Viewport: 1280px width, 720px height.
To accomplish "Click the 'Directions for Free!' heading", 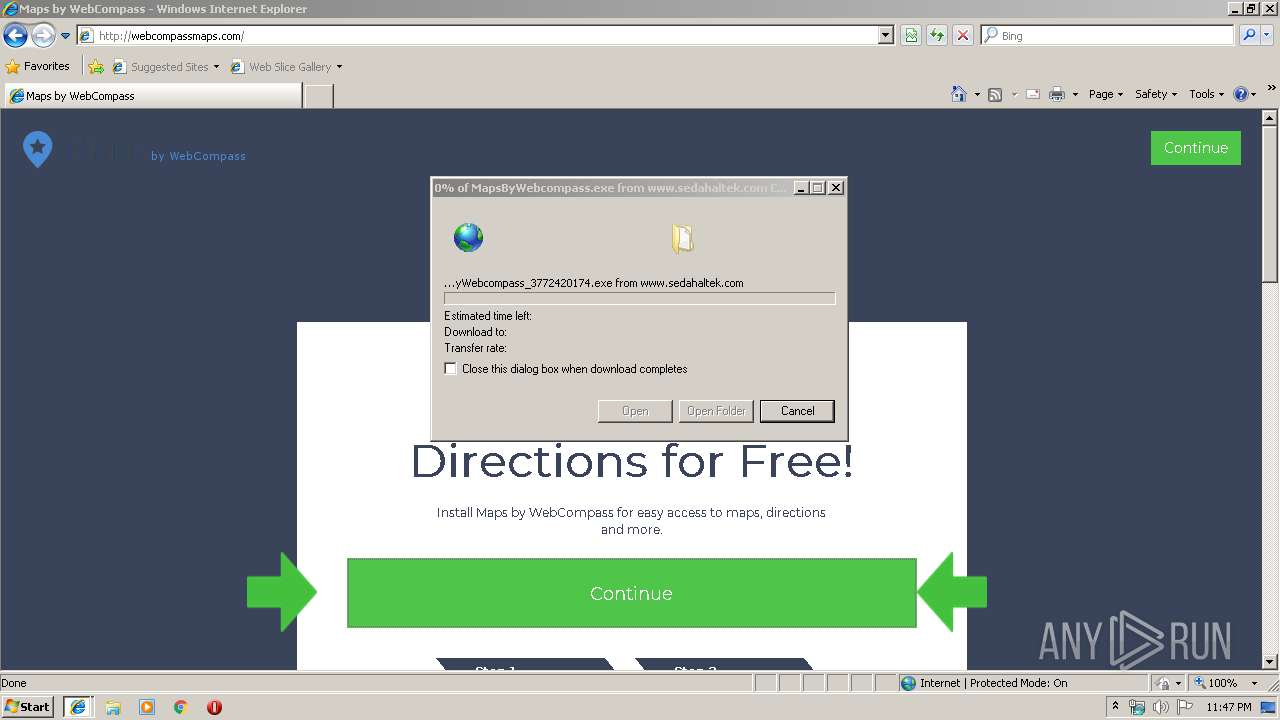I will pyautogui.click(x=632, y=462).
